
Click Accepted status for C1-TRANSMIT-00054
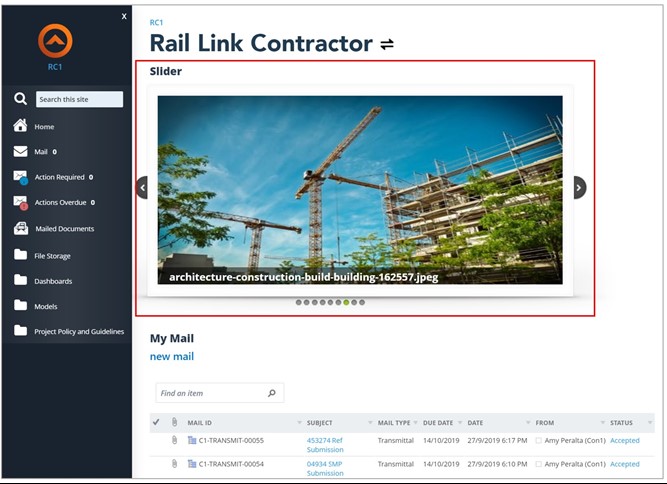[624, 464]
